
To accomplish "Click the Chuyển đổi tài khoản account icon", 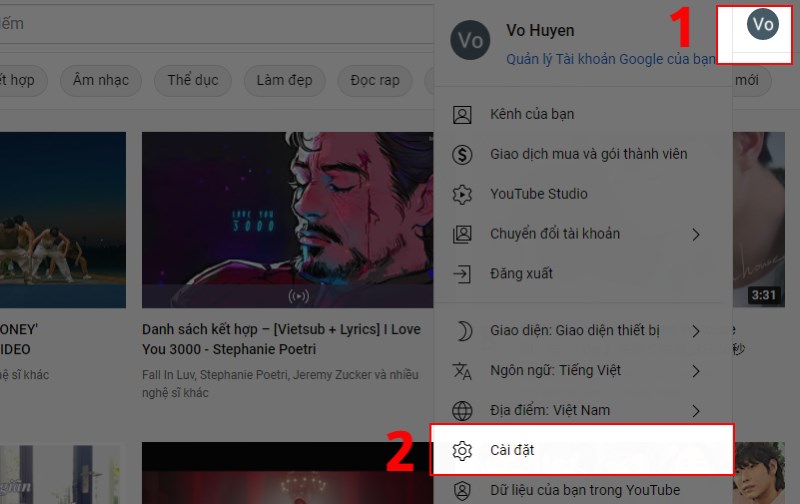I will tap(462, 234).
